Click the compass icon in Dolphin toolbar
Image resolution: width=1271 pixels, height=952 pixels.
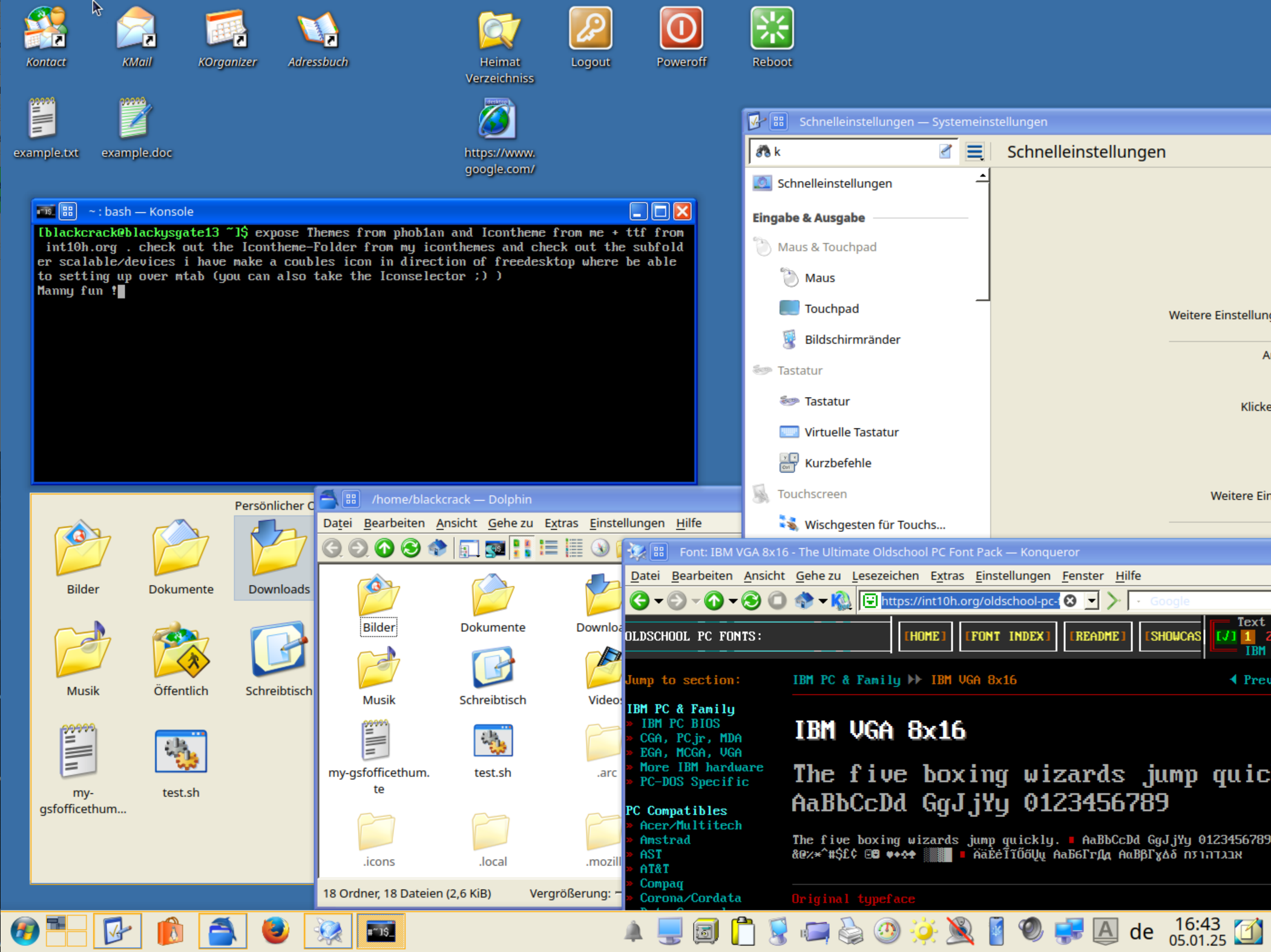coord(600,548)
